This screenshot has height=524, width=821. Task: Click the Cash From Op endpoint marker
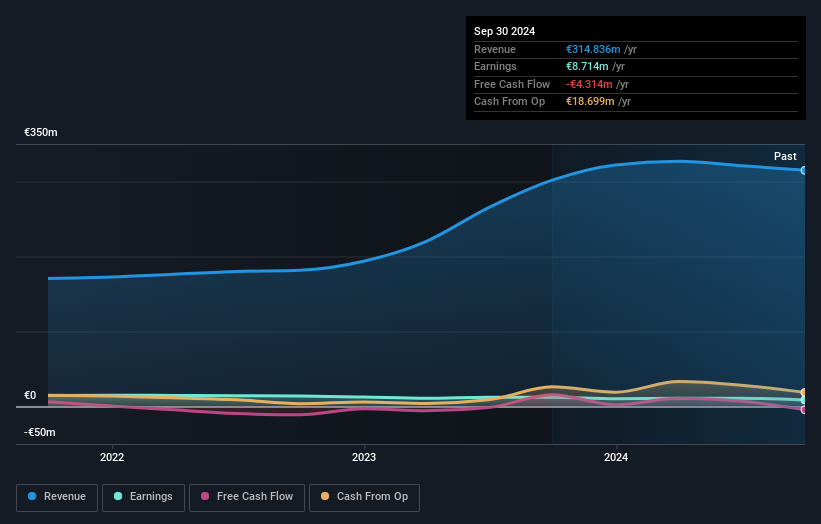pyautogui.click(x=804, y=393)
